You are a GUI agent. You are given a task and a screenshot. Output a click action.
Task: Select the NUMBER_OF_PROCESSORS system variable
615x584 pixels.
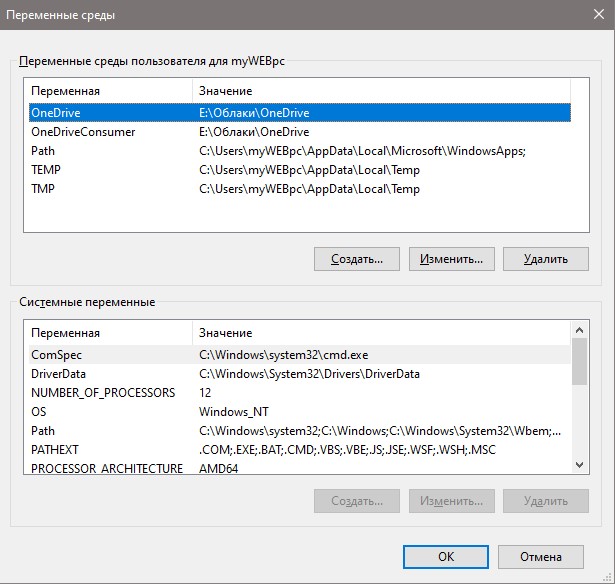tap(300, 393)
